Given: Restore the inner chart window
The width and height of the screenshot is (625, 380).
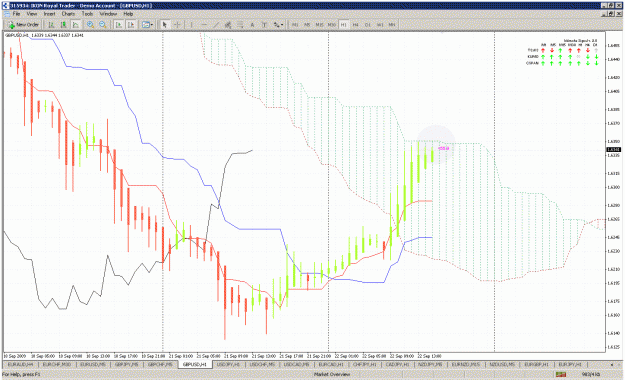Looking at the screenshot, I should 611,14.
